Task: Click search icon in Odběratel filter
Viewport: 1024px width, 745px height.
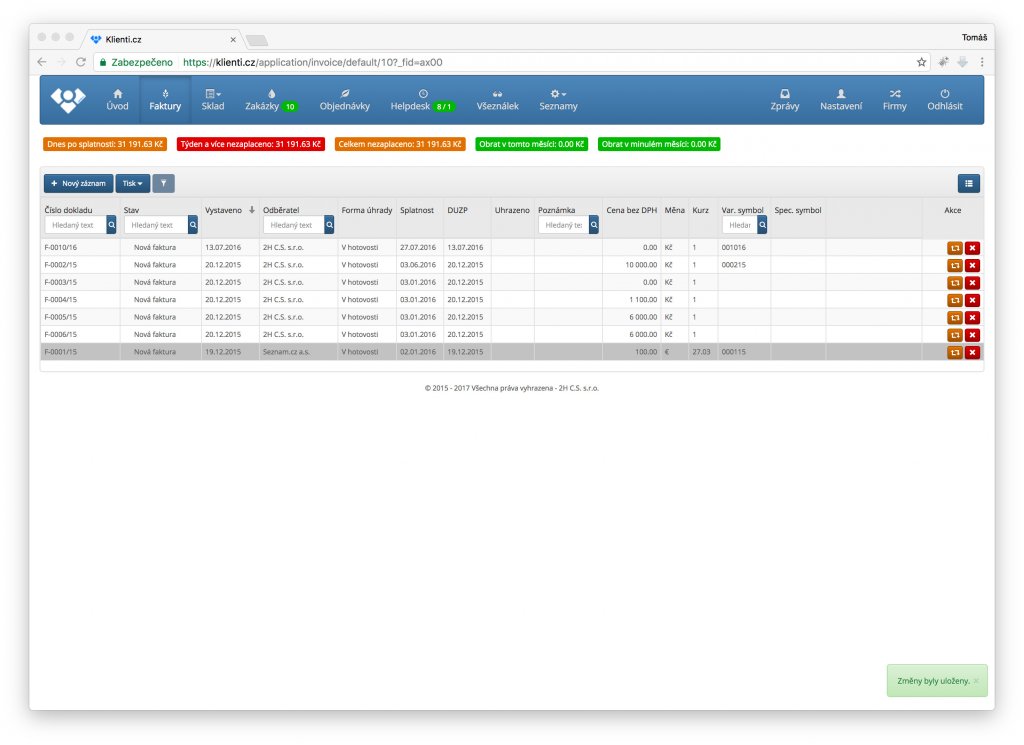Action: click(x=329, y=225)
